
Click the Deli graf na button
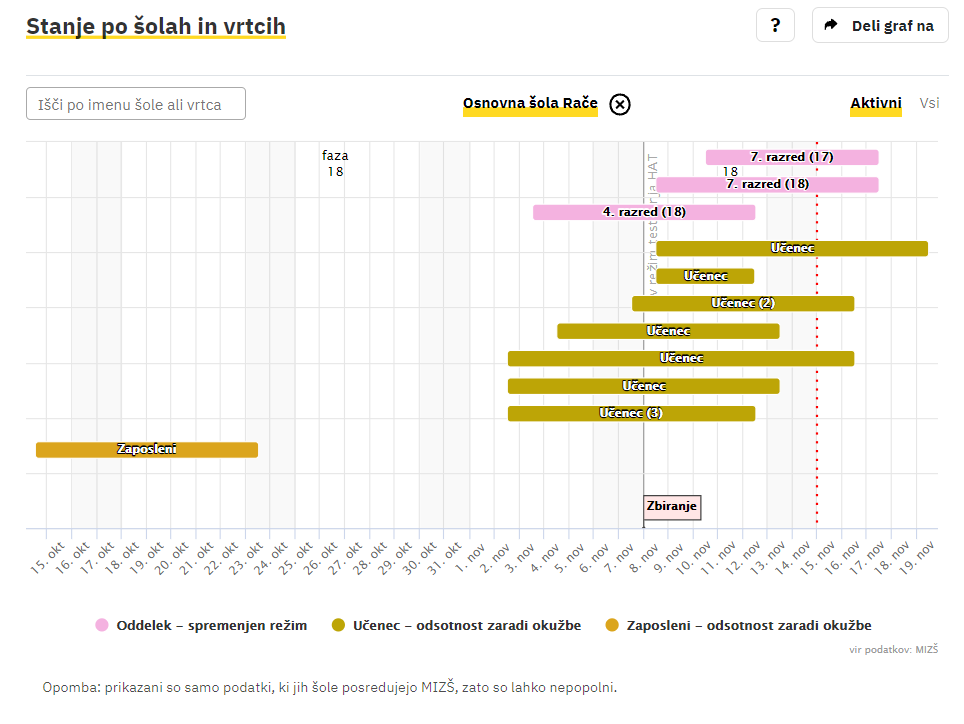tap(880, 25)
